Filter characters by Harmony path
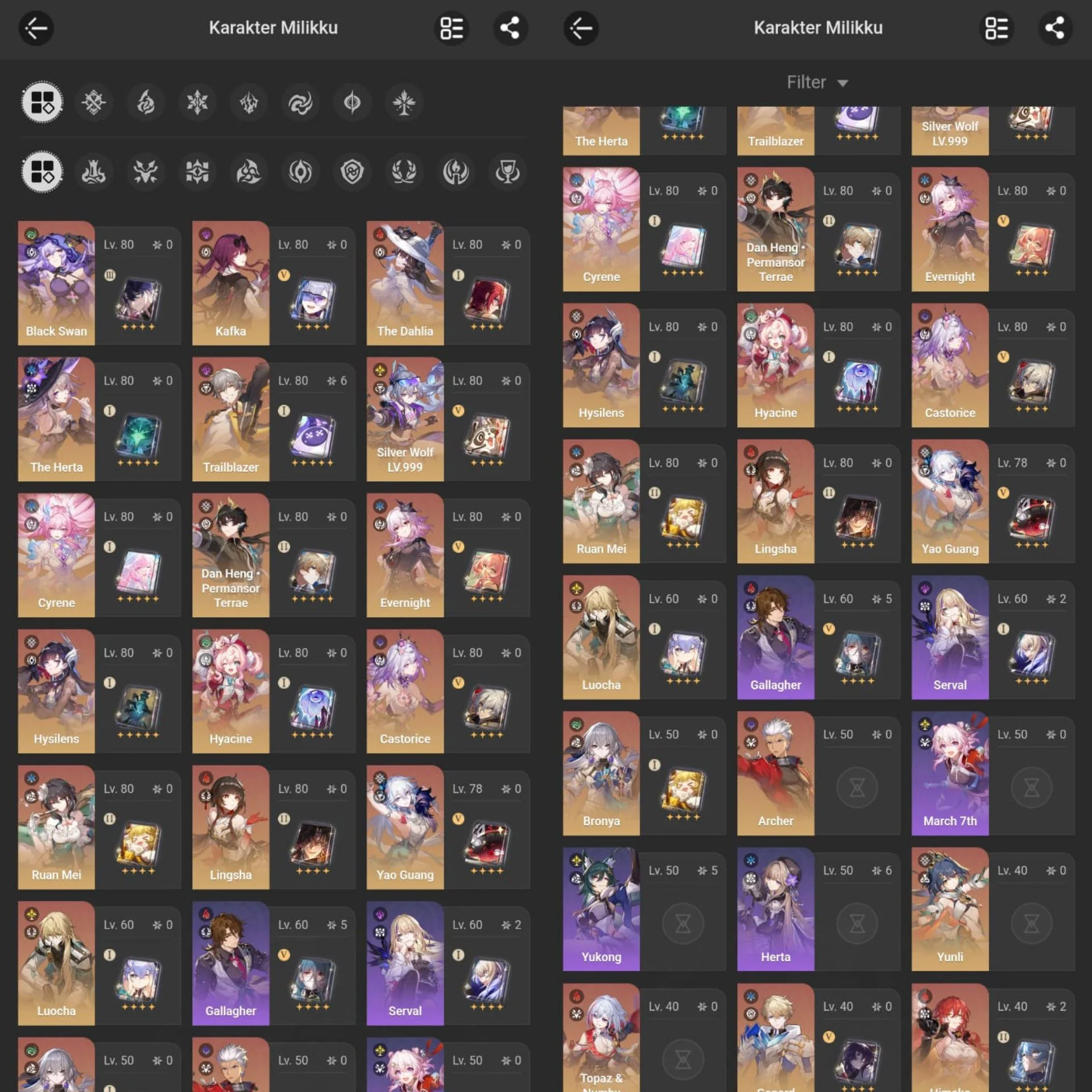The height and width of the screenshot is (1092, 1092). (249, 171)
